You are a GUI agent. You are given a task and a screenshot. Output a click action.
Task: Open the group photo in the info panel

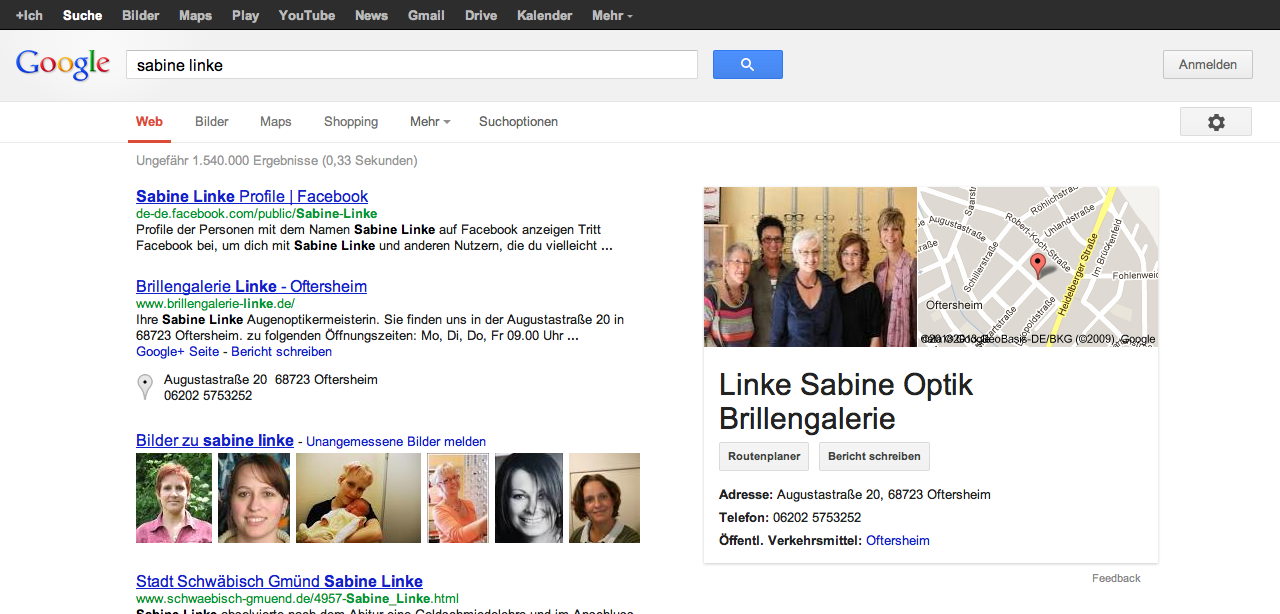810,267
